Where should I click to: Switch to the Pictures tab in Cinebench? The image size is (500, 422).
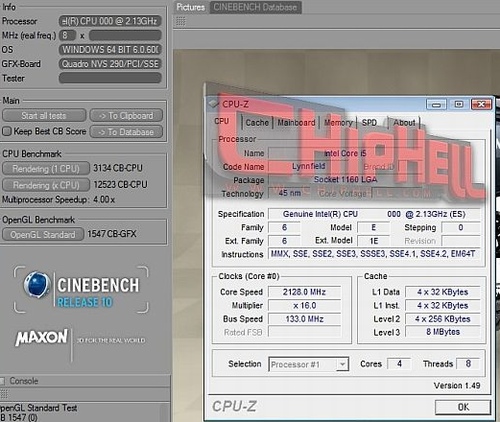tap(191, 7)
